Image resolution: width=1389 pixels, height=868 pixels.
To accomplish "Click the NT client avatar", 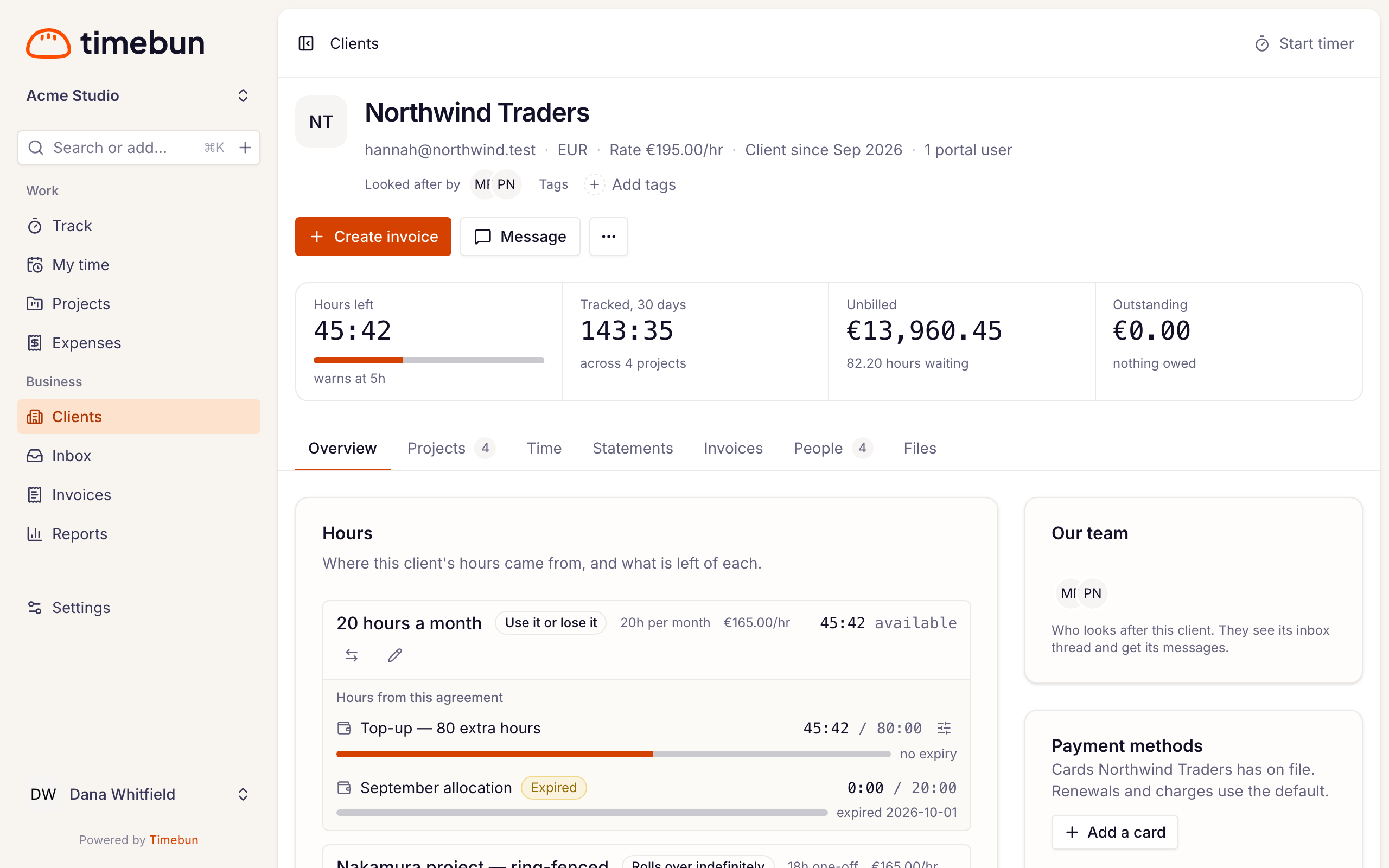I will click(x=321, y=122).
